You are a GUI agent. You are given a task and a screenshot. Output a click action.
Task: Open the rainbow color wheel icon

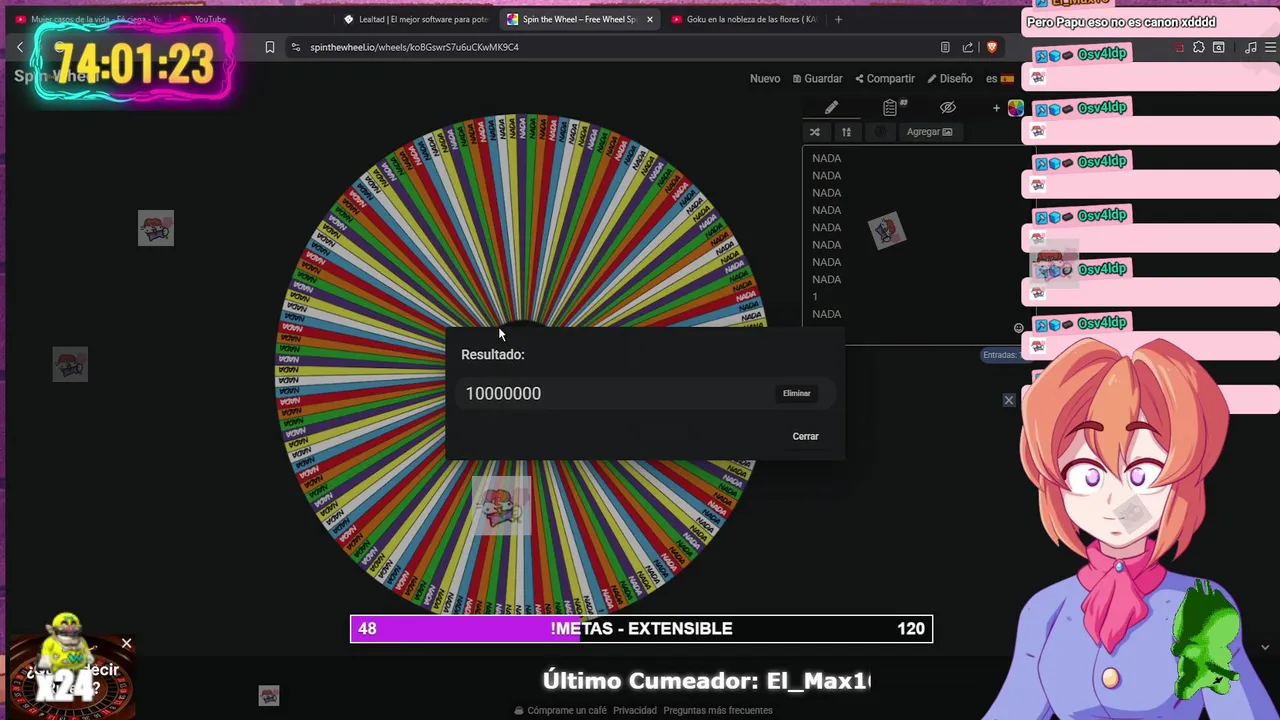tap(1016, 108)
